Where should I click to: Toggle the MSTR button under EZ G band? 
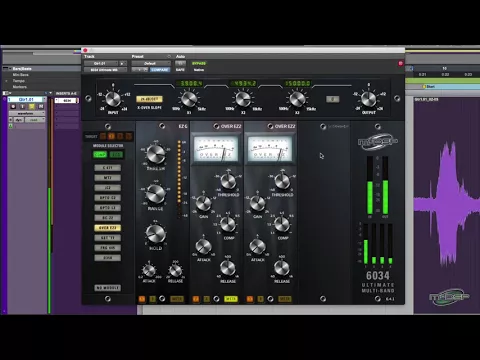[x=177, y=299]
